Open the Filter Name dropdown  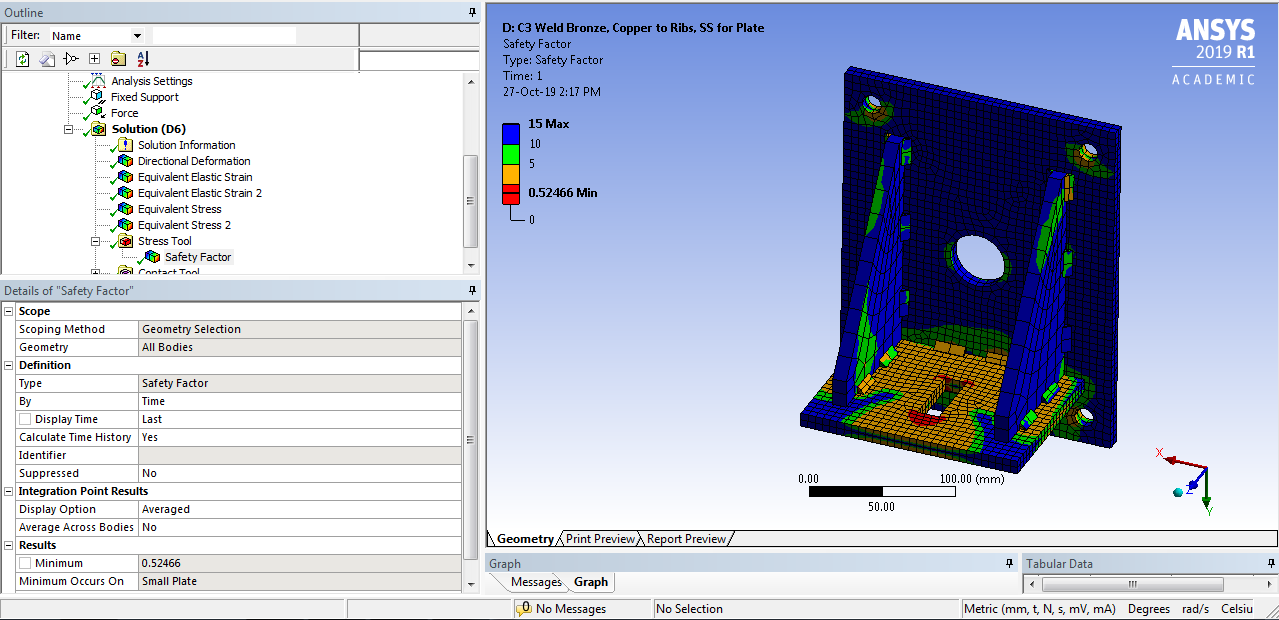coord(137,34)
